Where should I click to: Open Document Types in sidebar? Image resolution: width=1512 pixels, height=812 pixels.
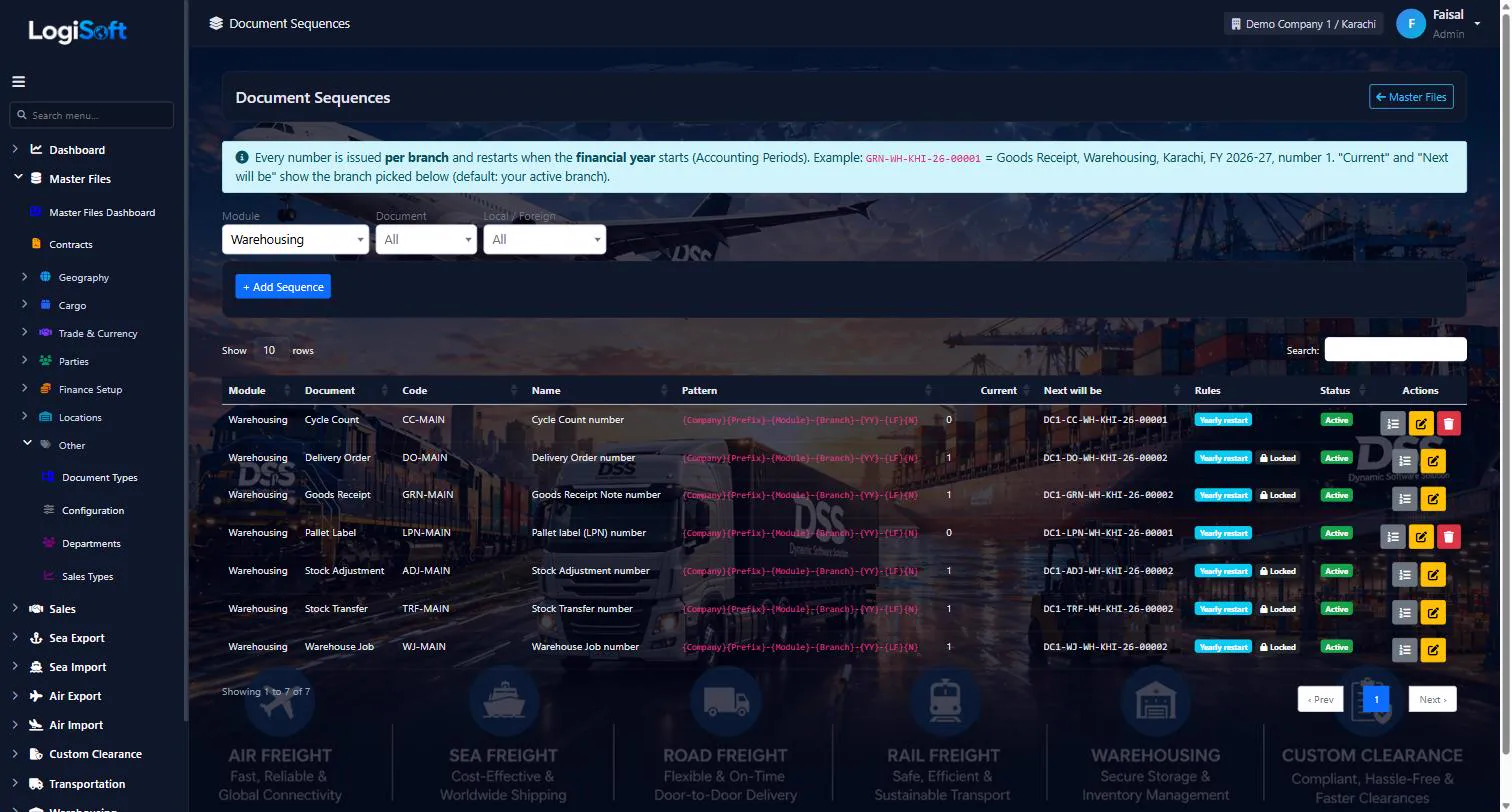pos(99,477)
